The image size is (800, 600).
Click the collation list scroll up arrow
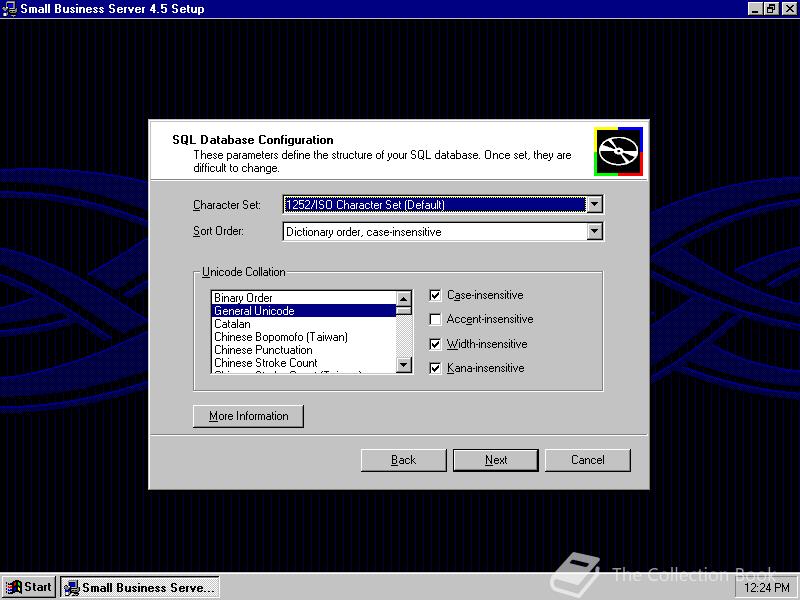(404, 298)
